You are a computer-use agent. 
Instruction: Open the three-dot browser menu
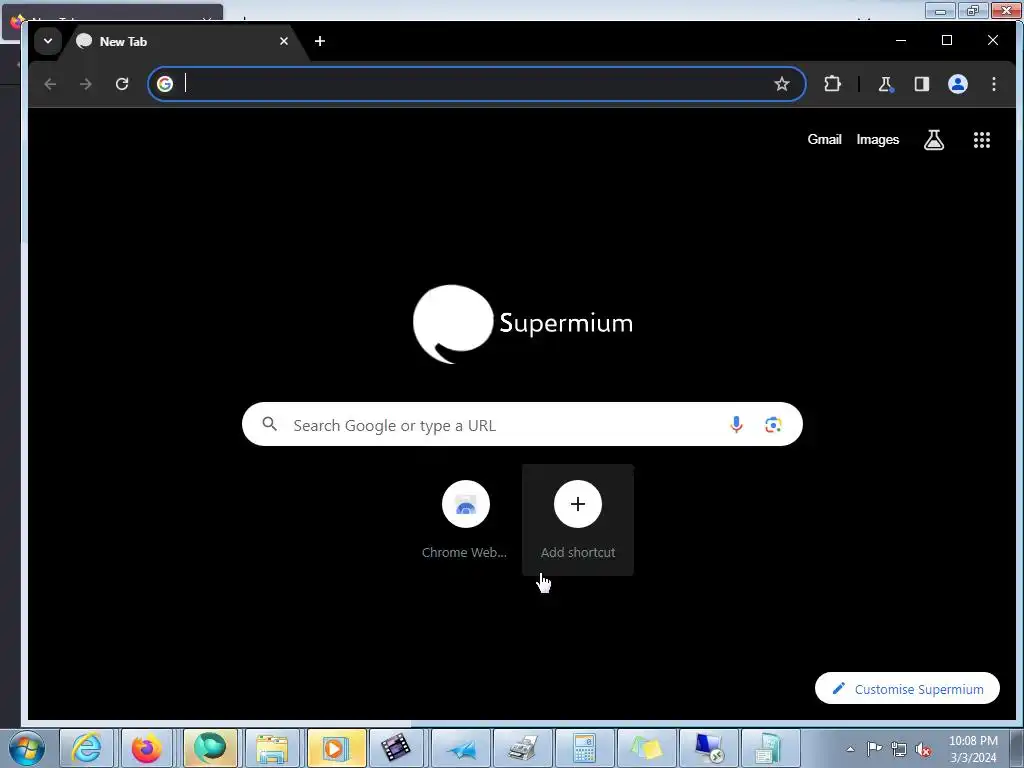[x=993, y=84]
